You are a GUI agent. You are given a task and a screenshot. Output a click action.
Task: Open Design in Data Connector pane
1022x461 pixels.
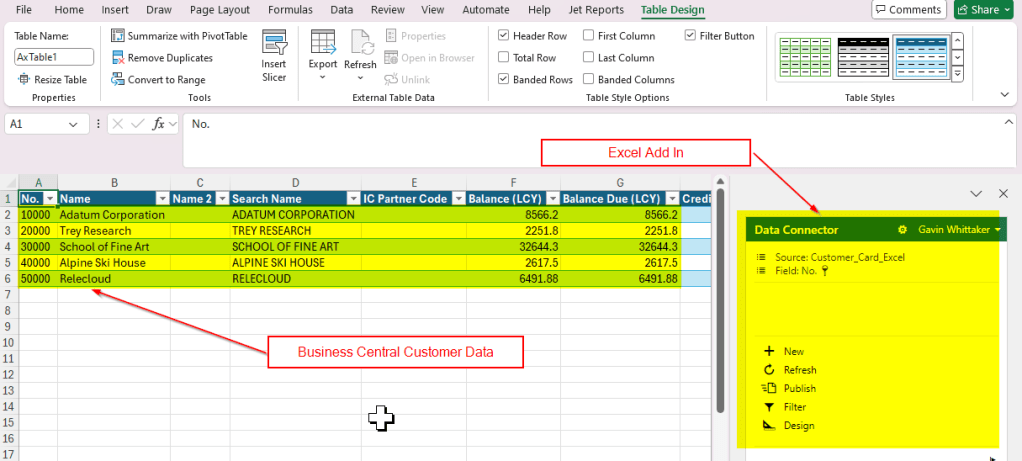(798, 426)
